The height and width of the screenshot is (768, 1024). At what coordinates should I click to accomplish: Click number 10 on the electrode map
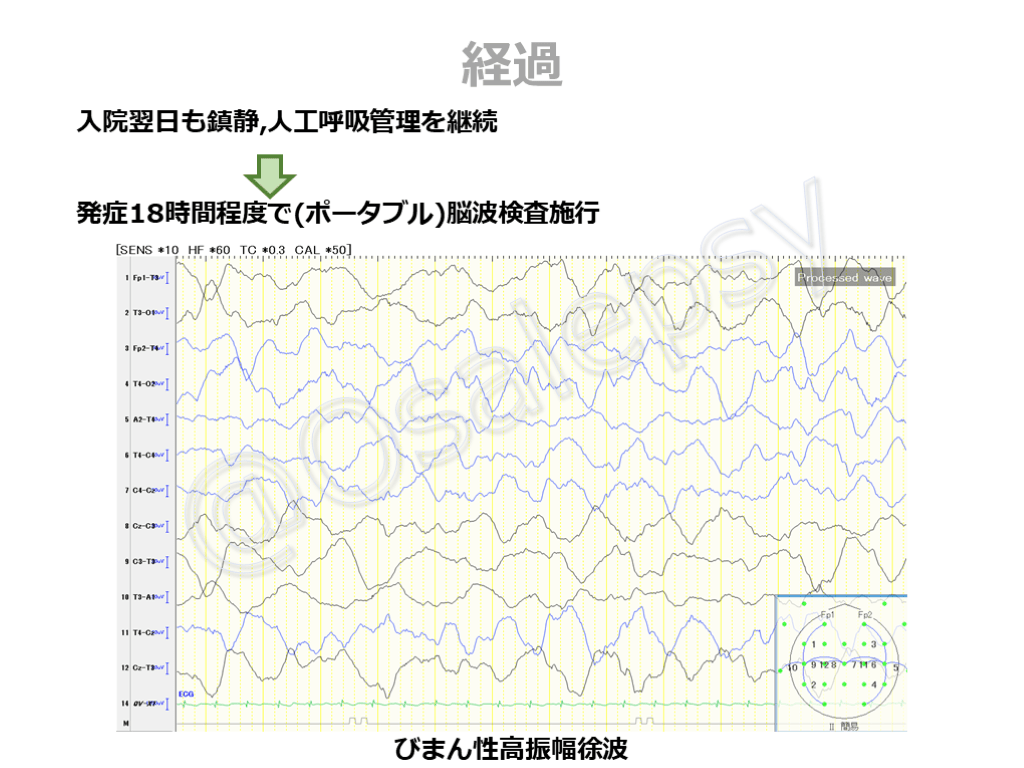click(x=793, y=666)
